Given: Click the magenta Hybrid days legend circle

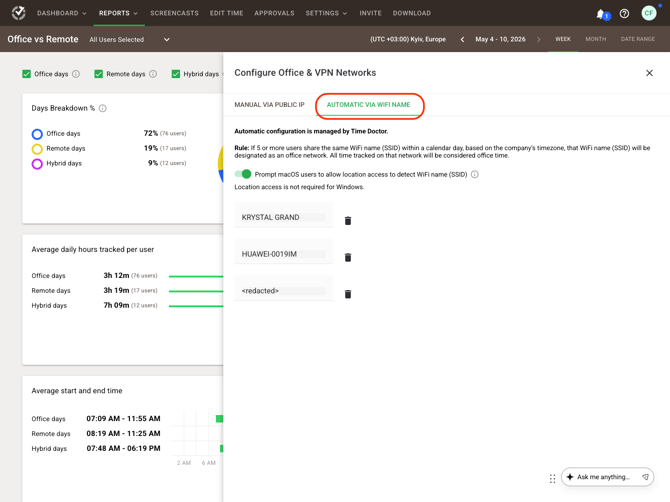Looking at the screenshot, I should pyautogui.click(x=37, y=164).
